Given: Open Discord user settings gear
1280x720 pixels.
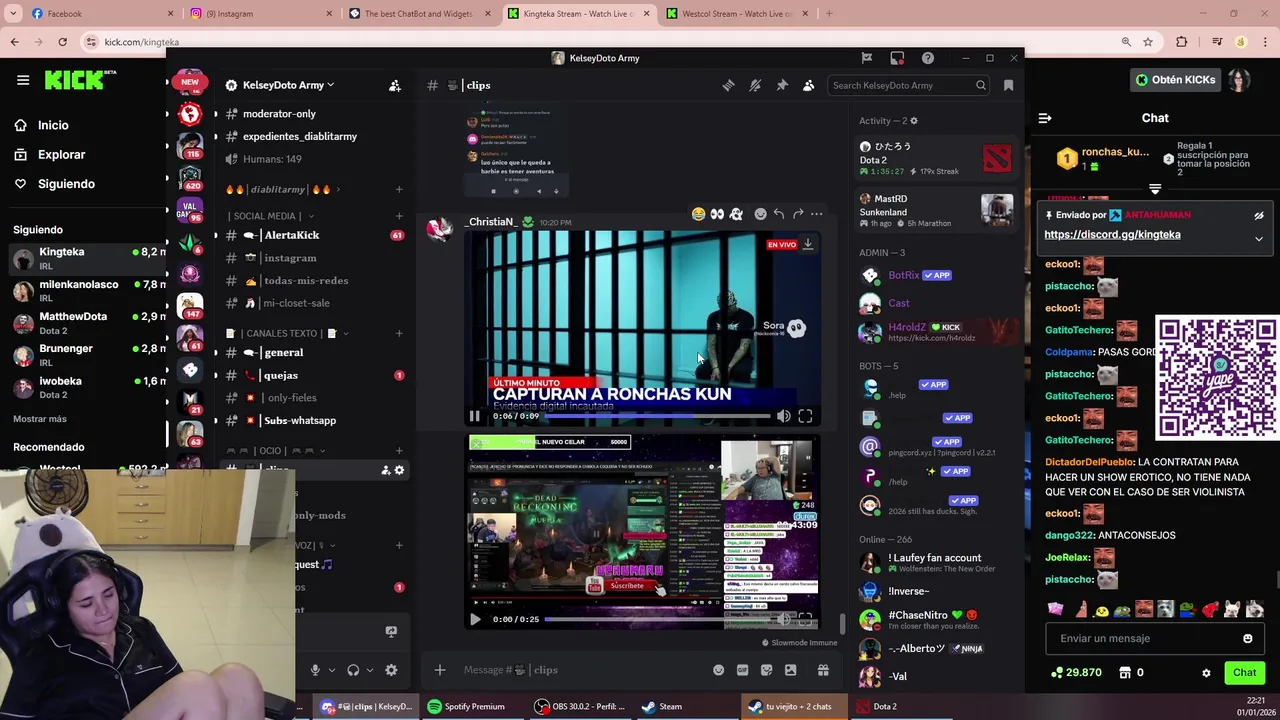Looking at the screenshot, I should tap(391, 670).
